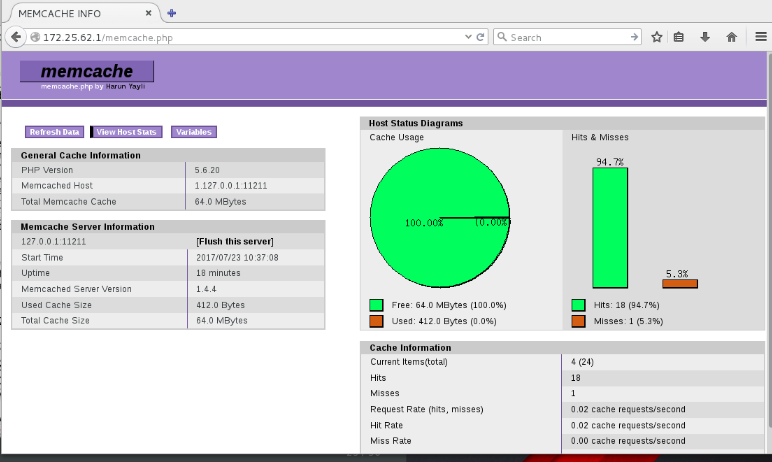Click the Refresh Data button
The image size is (772, 462).
point(54,132)
